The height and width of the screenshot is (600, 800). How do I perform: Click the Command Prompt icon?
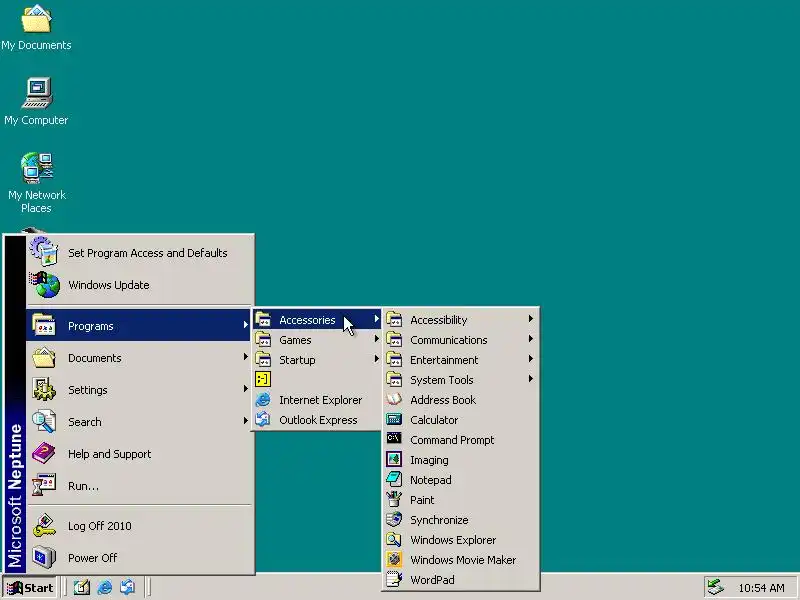click(x=394, y=439)
